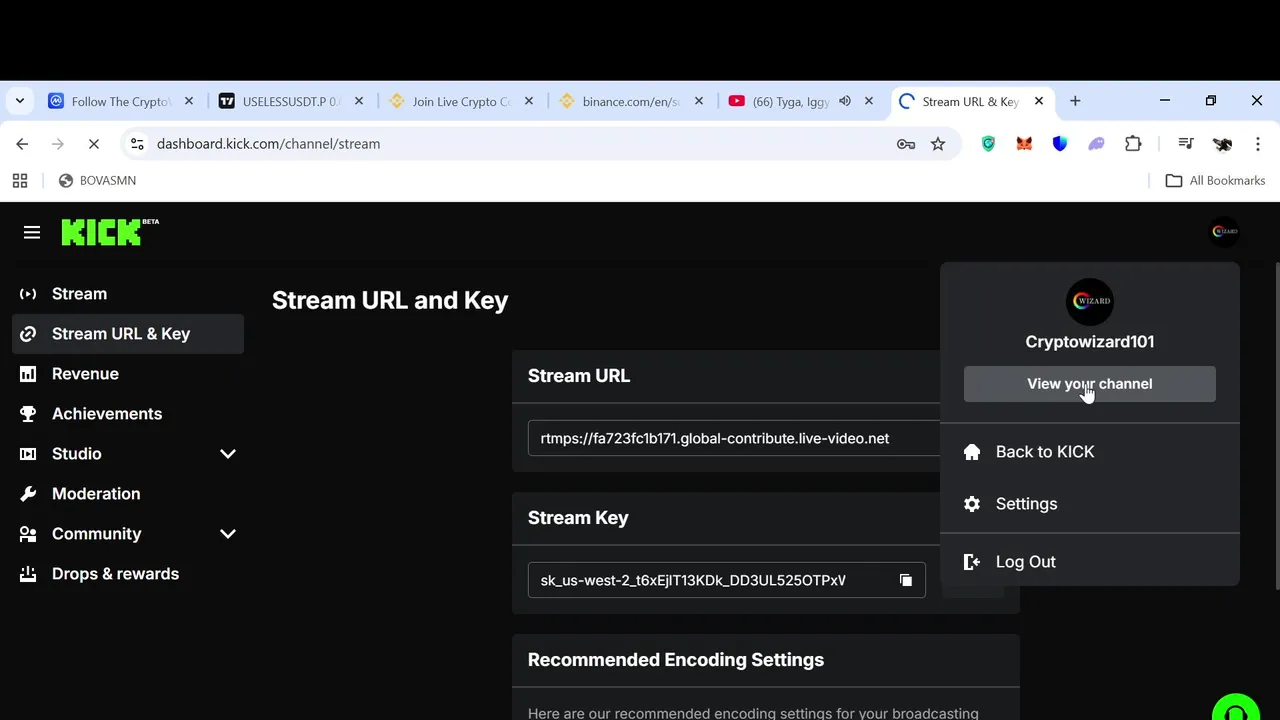Viewport: 1280px width, 720px height.
Task: Click the Revenue chart icon in sidebar
Action: [28, 374]
